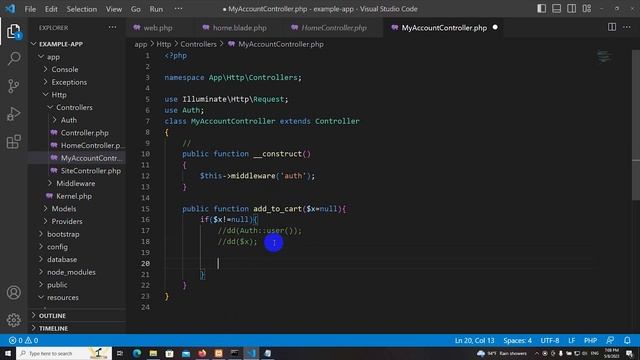This screenshot has width=640, height=360.
Task: Open the Extensions view
Action: [x=13, y=142]
